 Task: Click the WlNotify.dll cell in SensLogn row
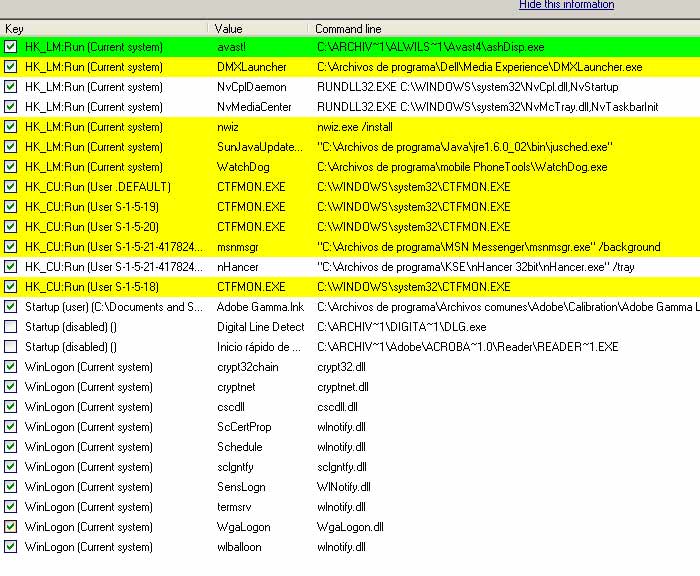344,487
